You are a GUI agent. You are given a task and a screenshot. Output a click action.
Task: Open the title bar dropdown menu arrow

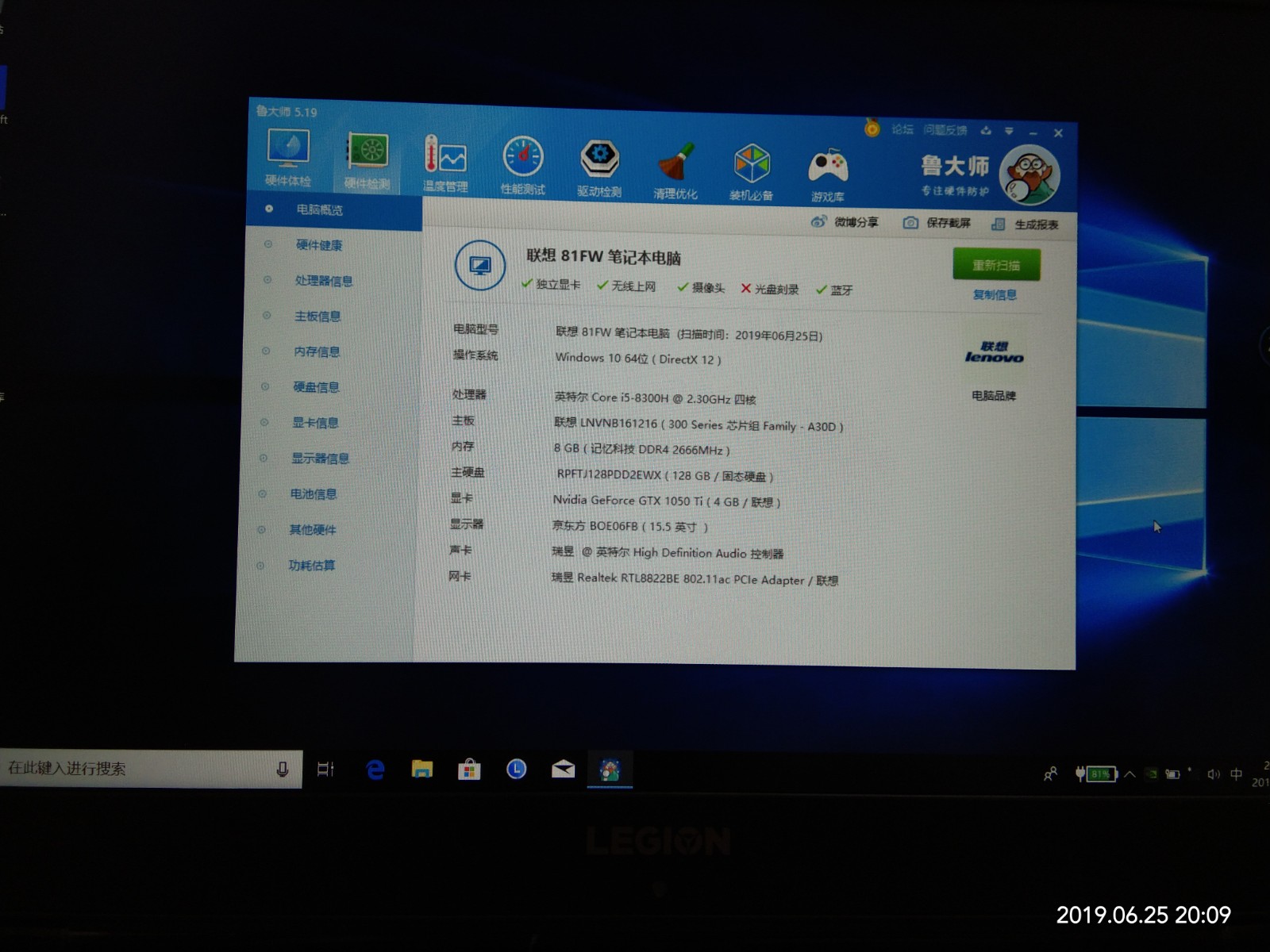(x=1009, y=131)
